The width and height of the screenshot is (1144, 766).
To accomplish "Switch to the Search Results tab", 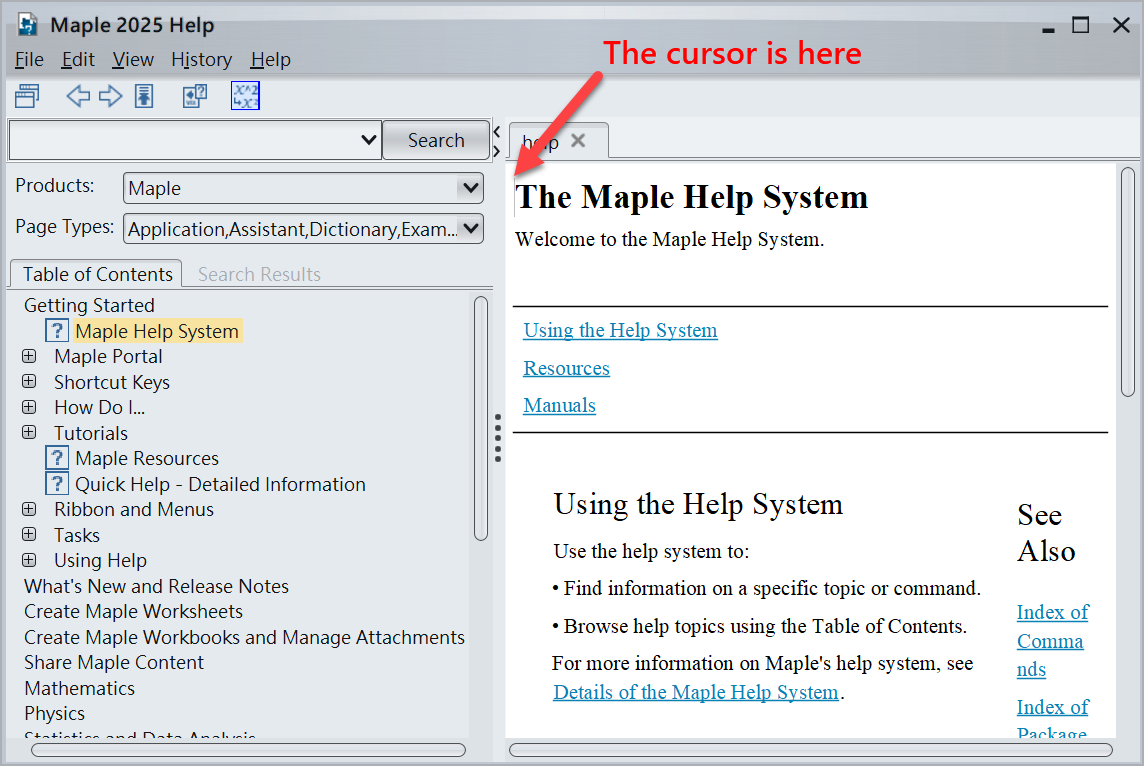I will 259,274.
